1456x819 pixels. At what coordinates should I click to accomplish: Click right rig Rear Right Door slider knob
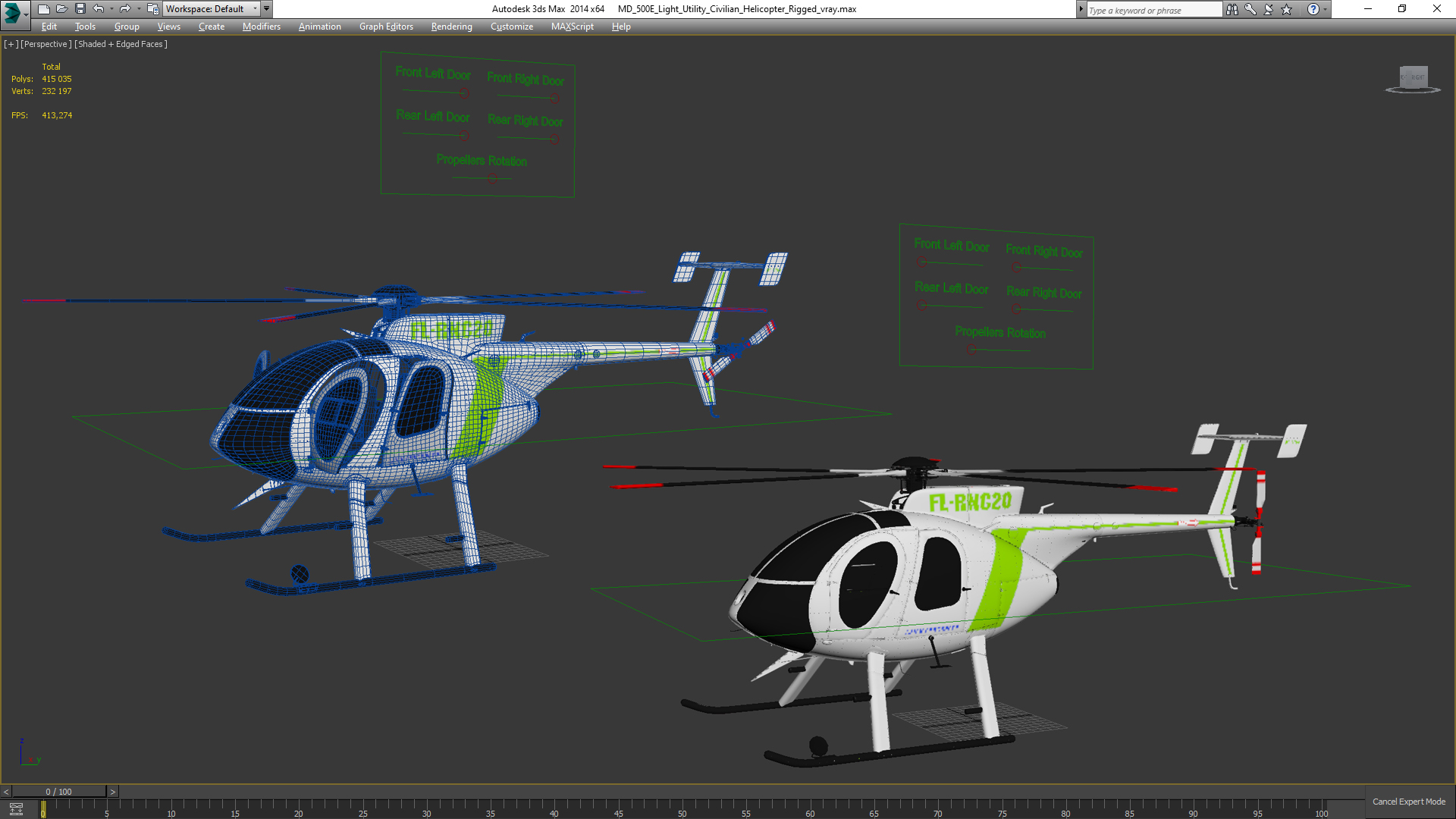1015,309
